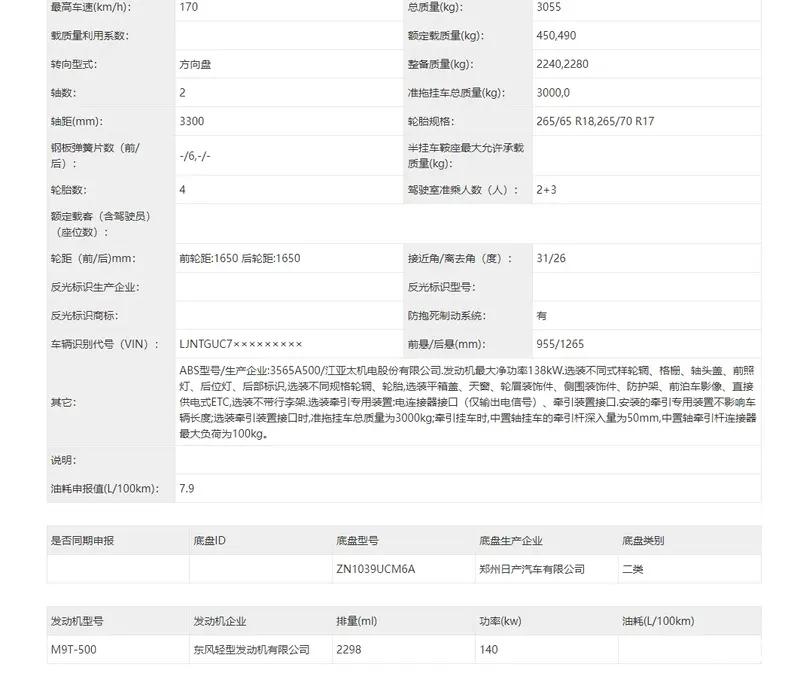Select the 底盘ID column header
The height and width of the screenshot is (674, 800).
[x=209, y=541]
